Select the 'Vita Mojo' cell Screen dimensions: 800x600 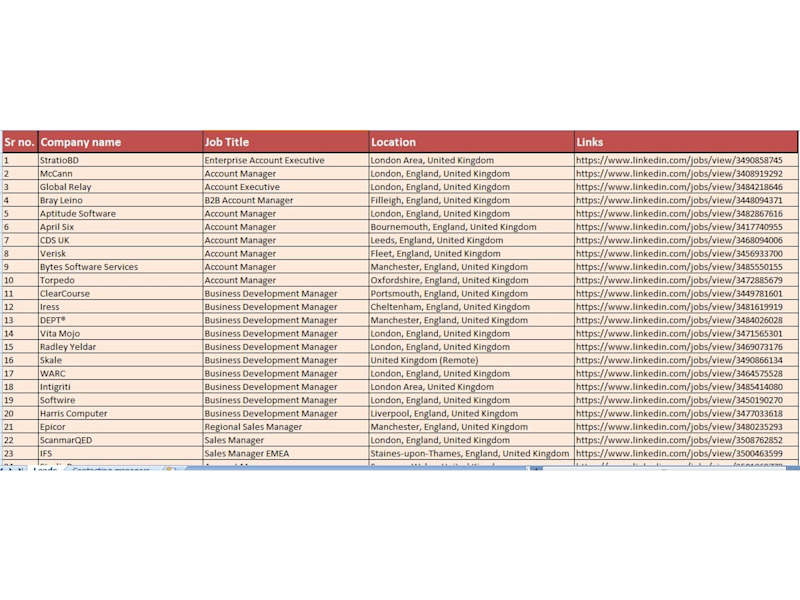coord(120,333)
